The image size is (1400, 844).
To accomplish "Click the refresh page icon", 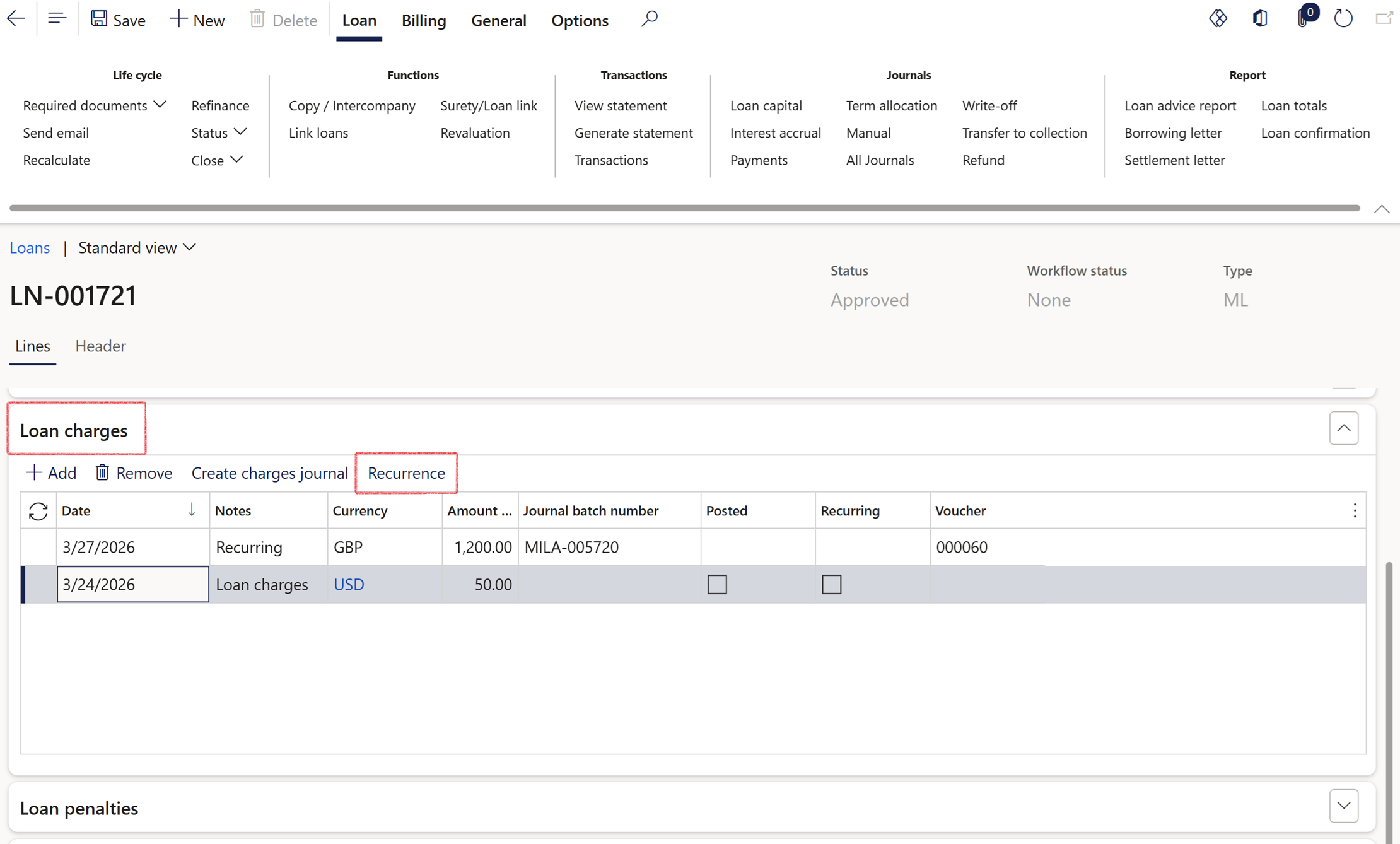I will coord(1343,19).
